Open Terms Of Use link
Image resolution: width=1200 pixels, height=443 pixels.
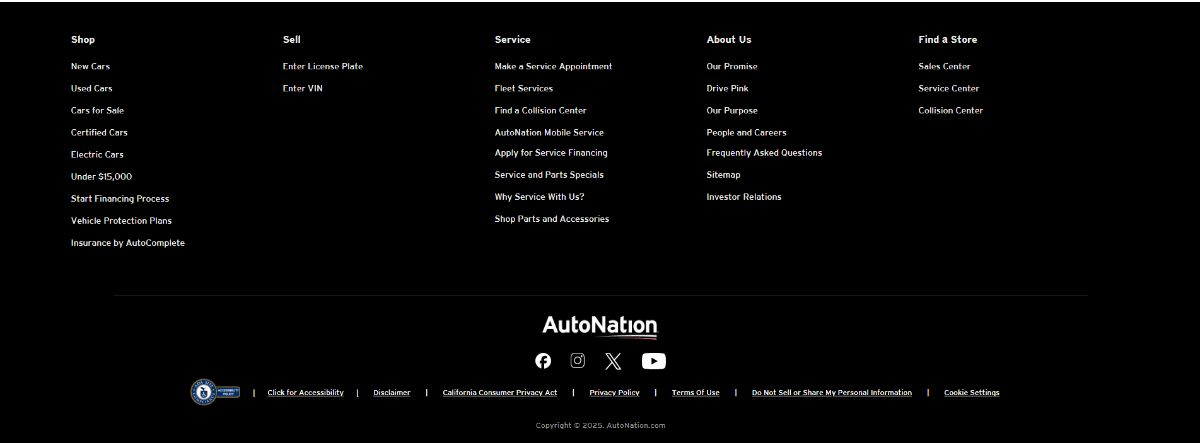[696, 393]
